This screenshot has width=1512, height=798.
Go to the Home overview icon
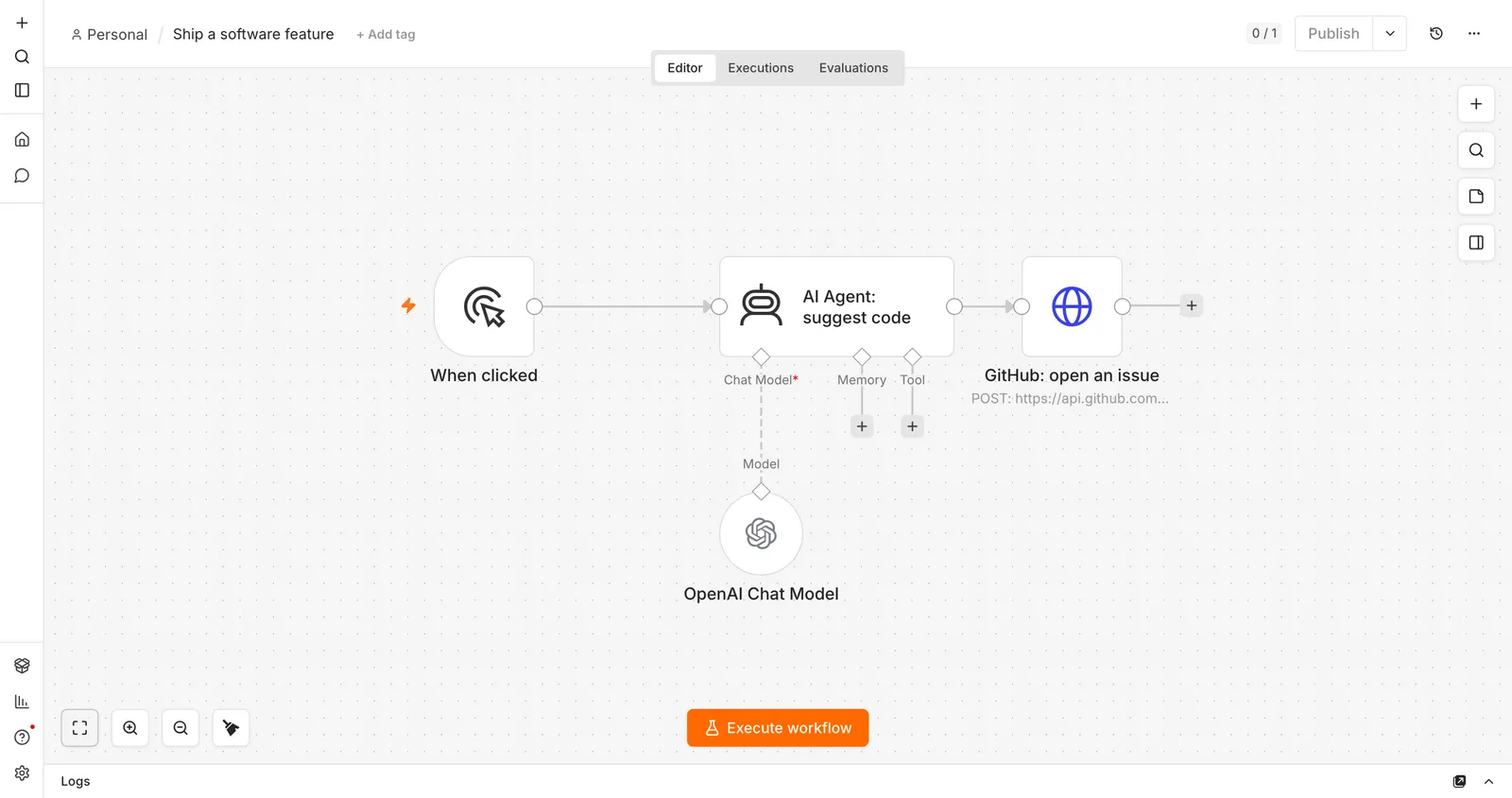tap(22, 140)
